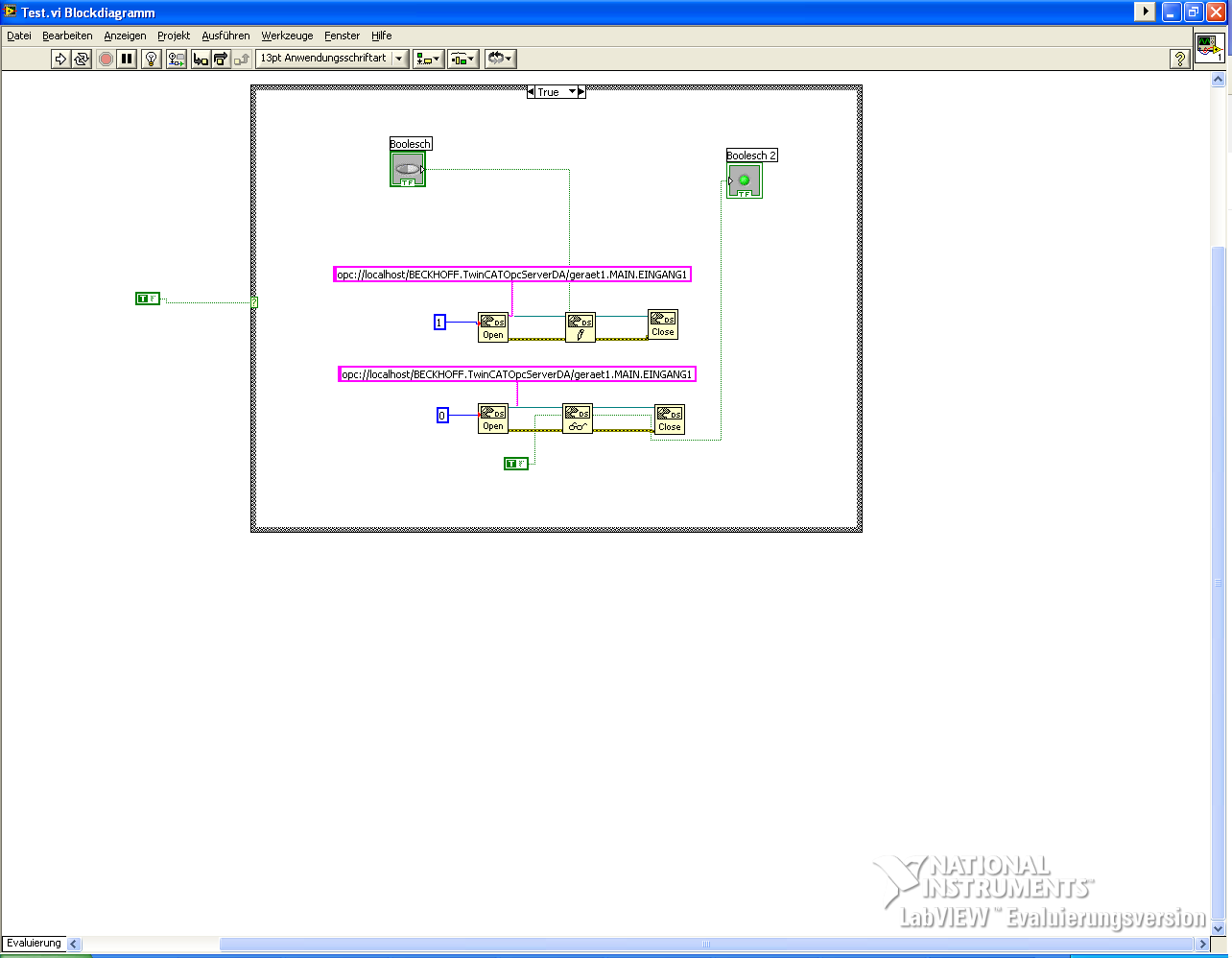The height and width of the screenshot is (958, 1232).
Task: Click the Step Into toolbar button
Action: click(x=201, y=59)
